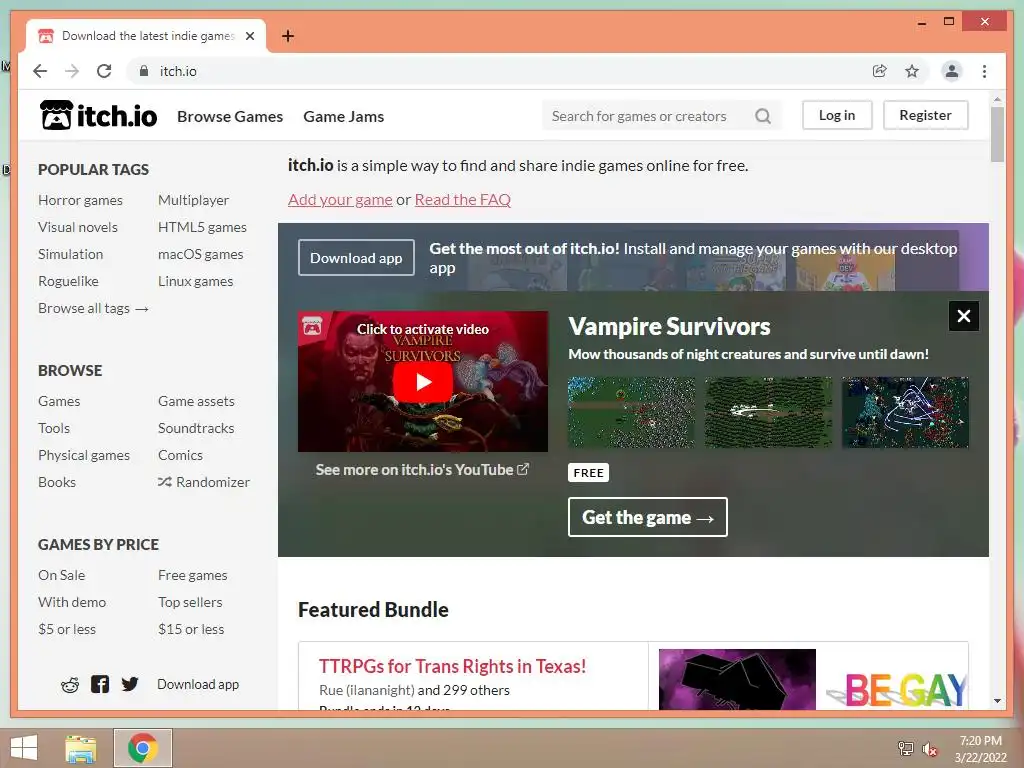Browse Simulation tag
Screen dimensions: 1024x768
click(x=71, y=254)
